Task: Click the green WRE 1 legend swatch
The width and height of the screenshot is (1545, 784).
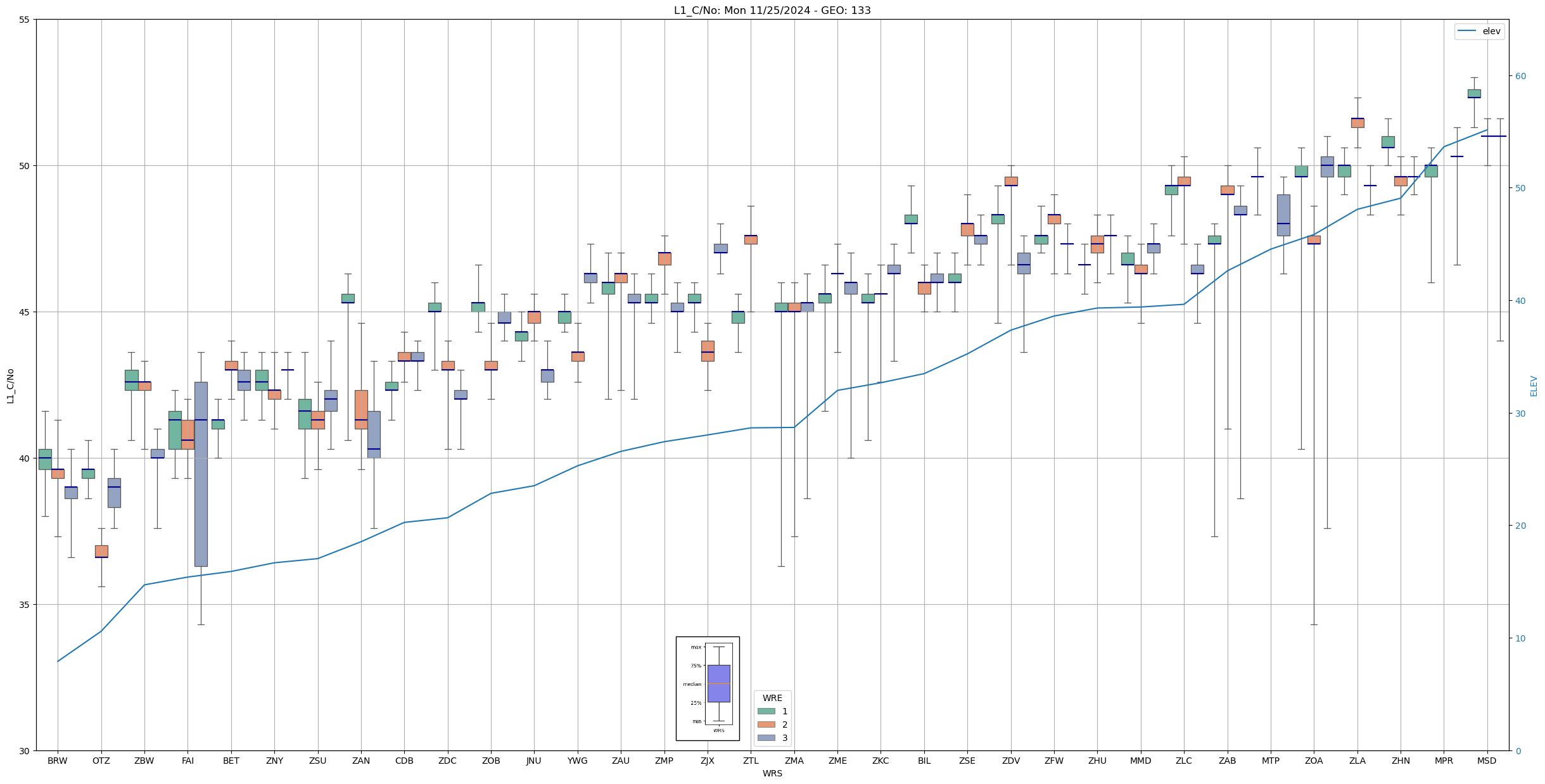Action: coord(766,712)
